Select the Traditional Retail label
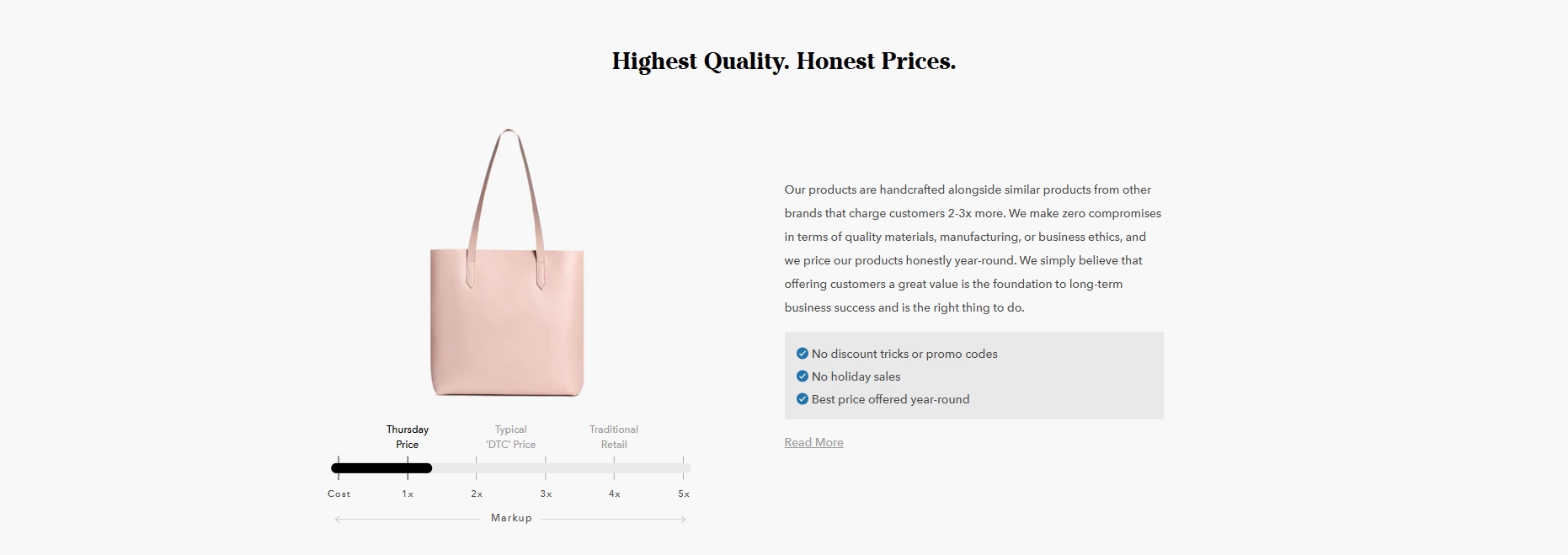The height and width of the screenshot is (555, 1568). tap(614, 437)
